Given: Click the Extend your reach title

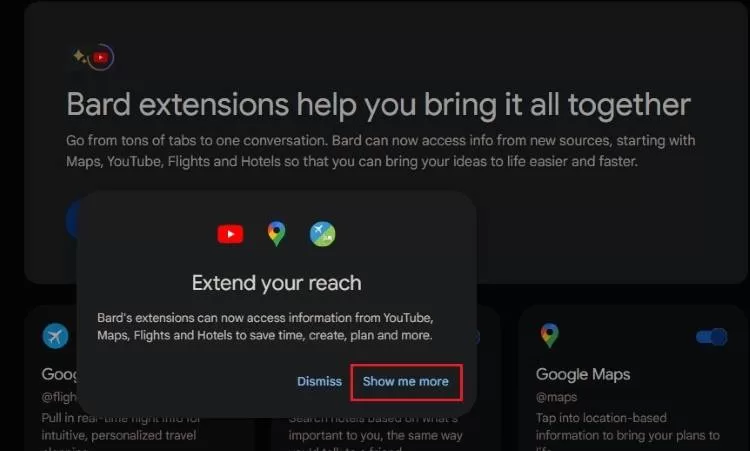Looking at the screenshot, I should (276, 283).
